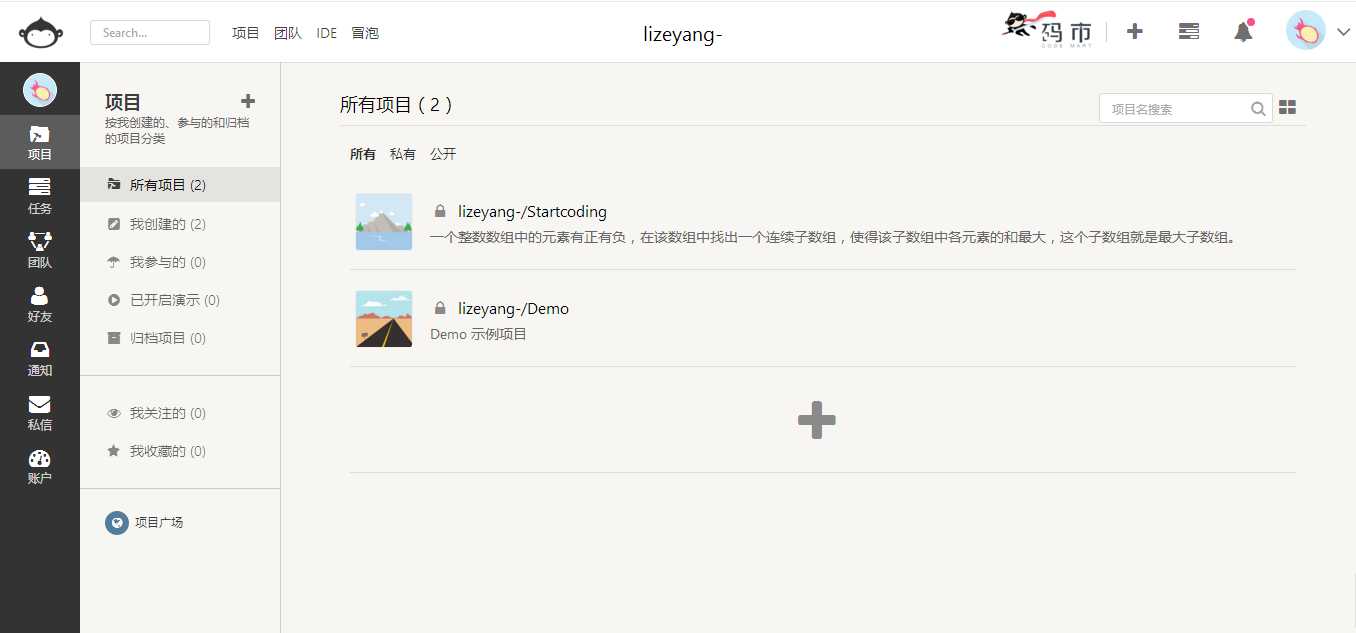Screen dimensions: 1356x633
Task: Open the 好友 sidebar icon
Action: tap(40, 305)
